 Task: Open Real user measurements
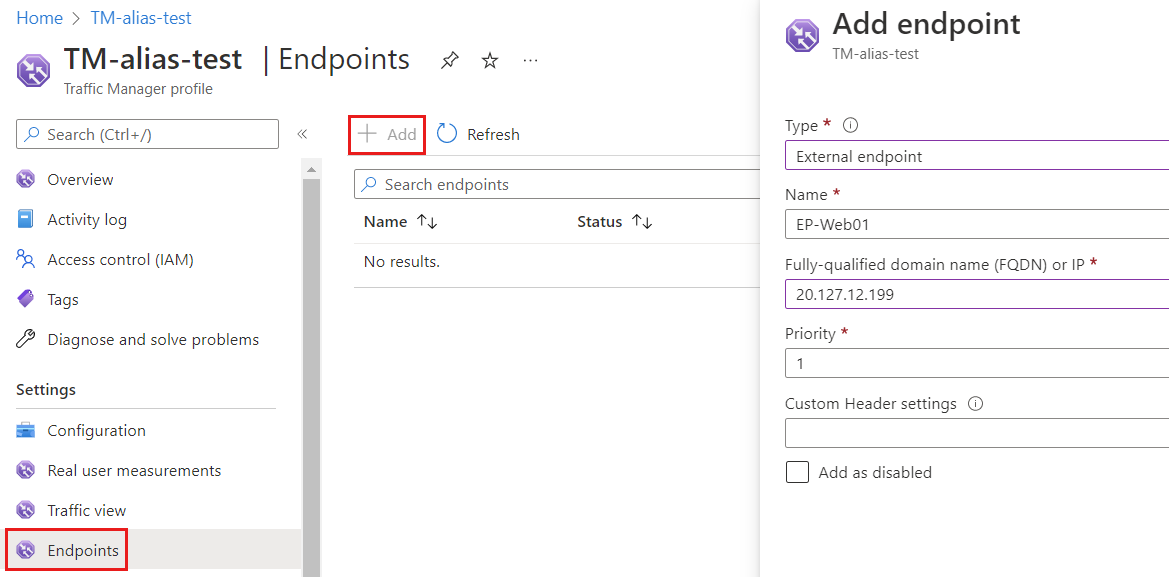tap(134, 471)
